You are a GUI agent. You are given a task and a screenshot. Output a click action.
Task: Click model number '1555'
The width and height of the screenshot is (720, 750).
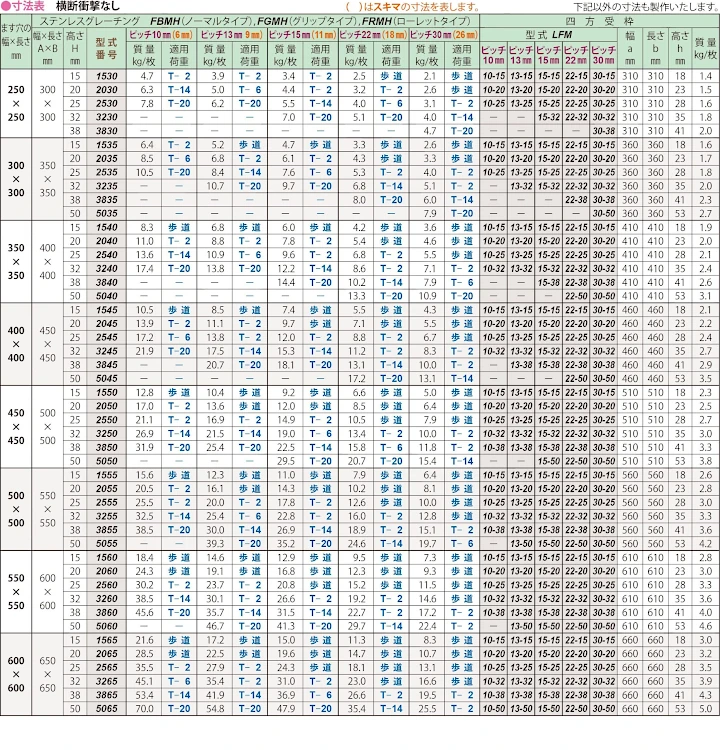(x=106, y=475)
